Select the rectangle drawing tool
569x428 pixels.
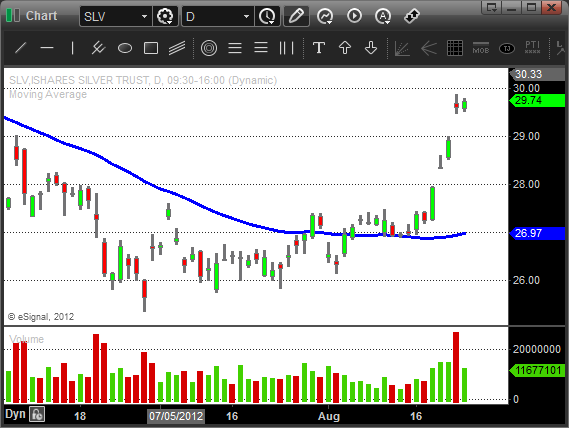pyautogui.click(x=151, y=48)
